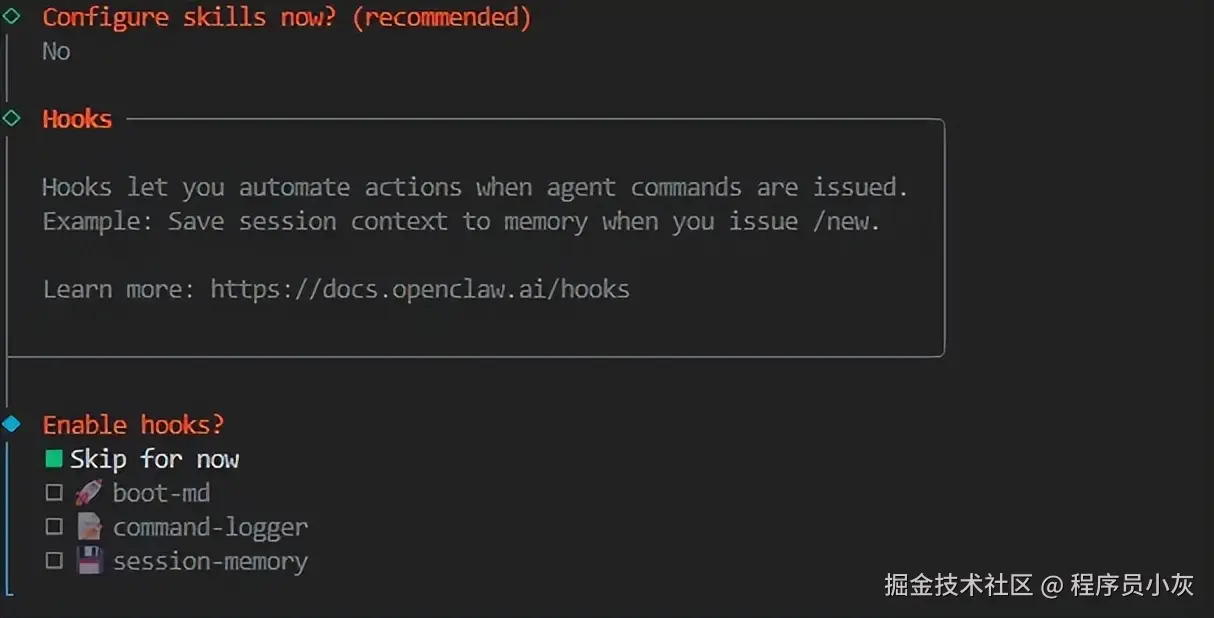Screen dimensions: 1214x618
Task: Click the floppy disk icon beside session-memory
Action: (x=89, y=561)
